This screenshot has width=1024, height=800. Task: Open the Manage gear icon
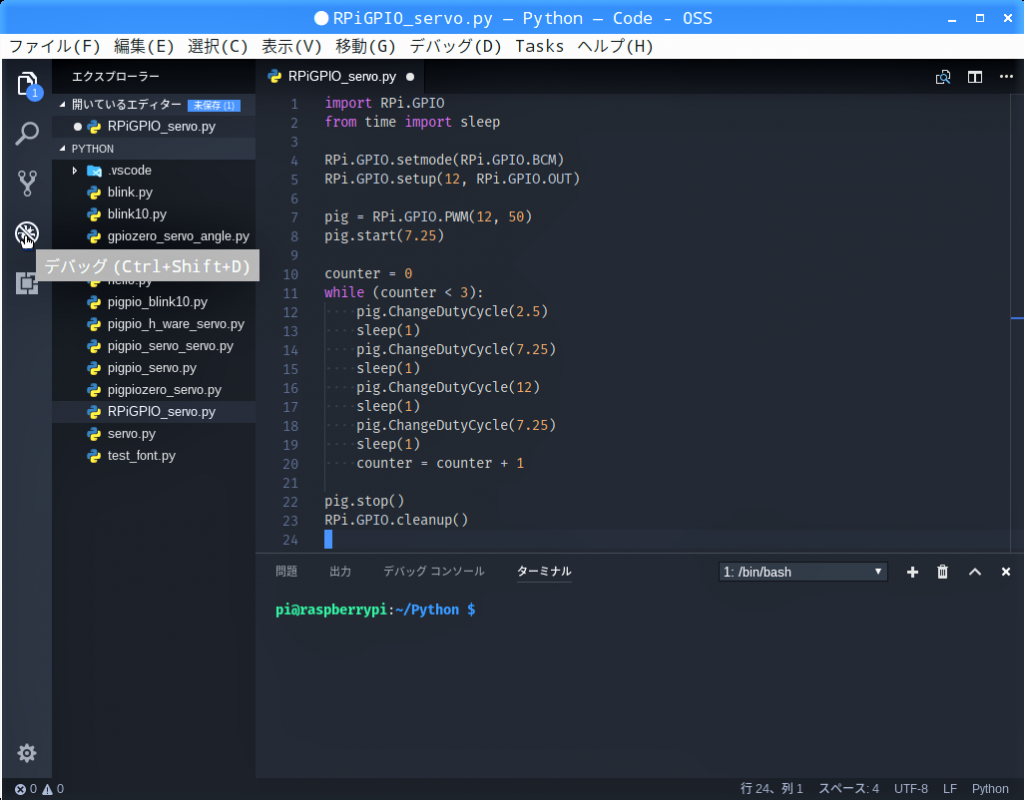[x=27, y=753]
